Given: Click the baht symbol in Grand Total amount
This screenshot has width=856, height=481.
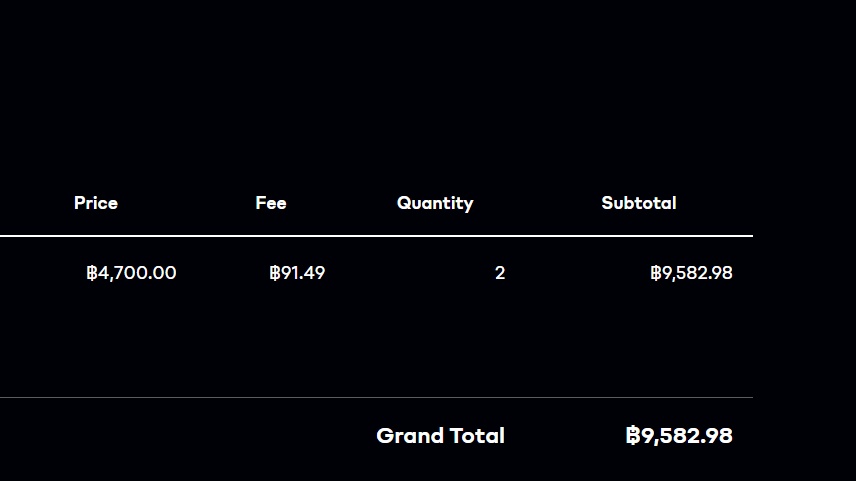Looking at the screenshot, I should click(632, 436).
